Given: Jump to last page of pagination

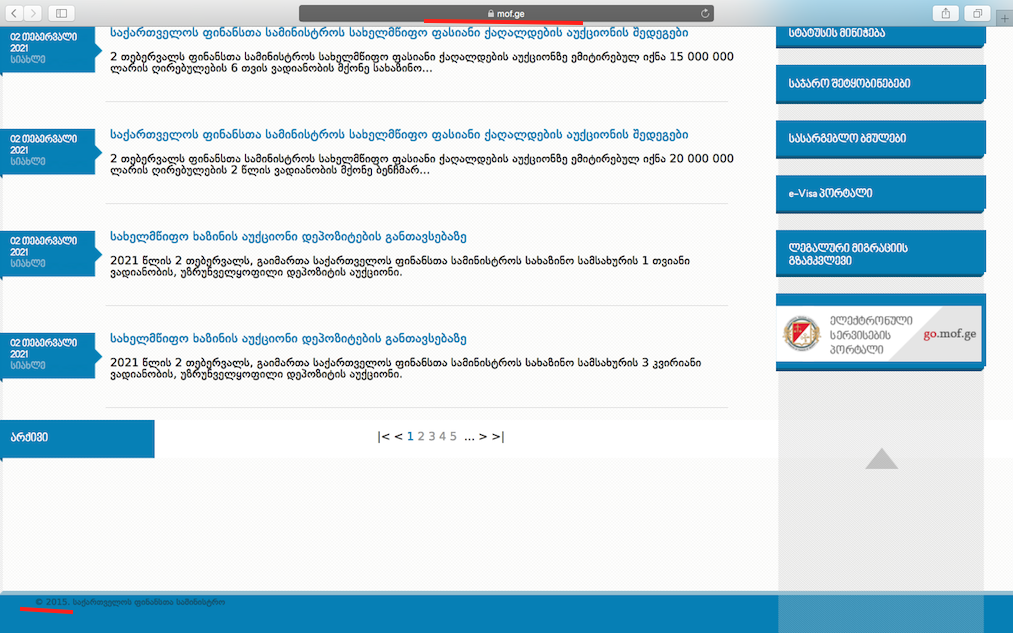Looking at the screenshot, I should click(x=498, y=436).
